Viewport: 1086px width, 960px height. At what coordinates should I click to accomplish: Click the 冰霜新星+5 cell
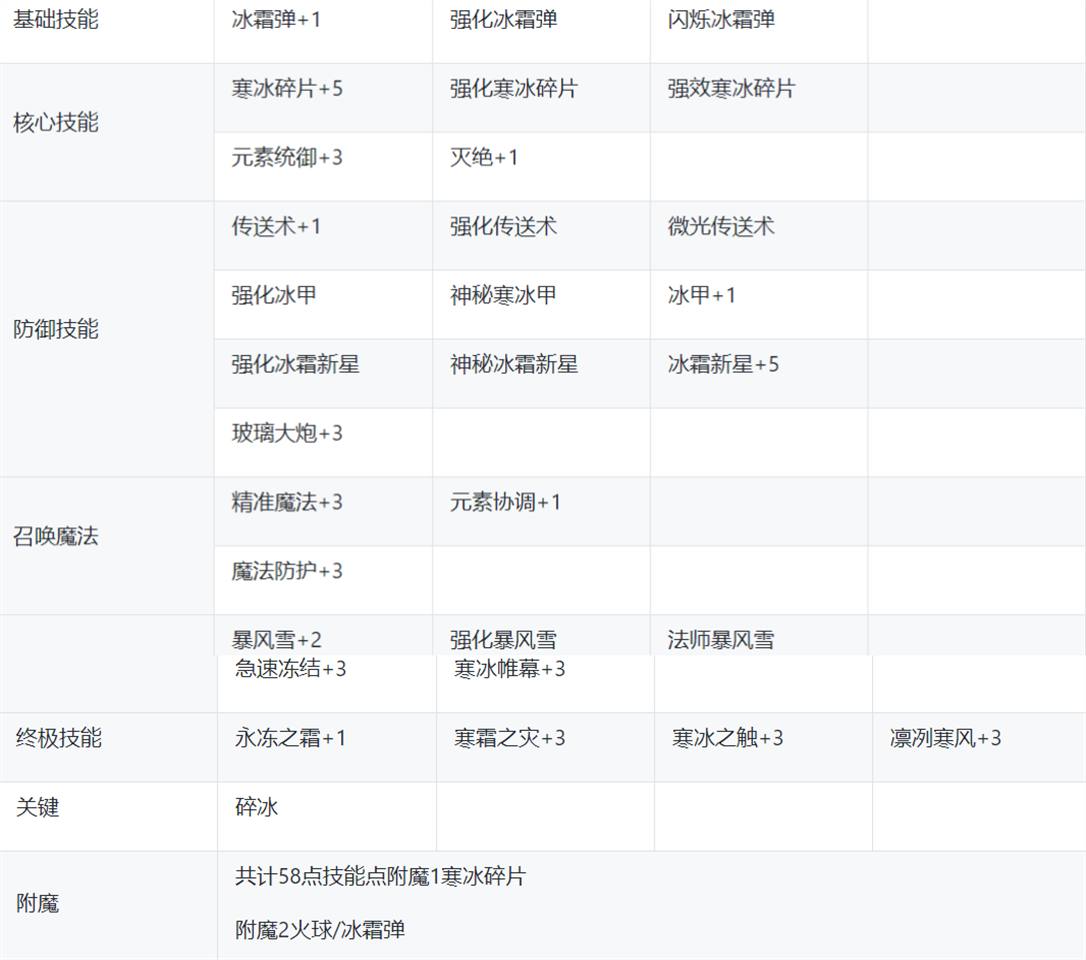723,365
